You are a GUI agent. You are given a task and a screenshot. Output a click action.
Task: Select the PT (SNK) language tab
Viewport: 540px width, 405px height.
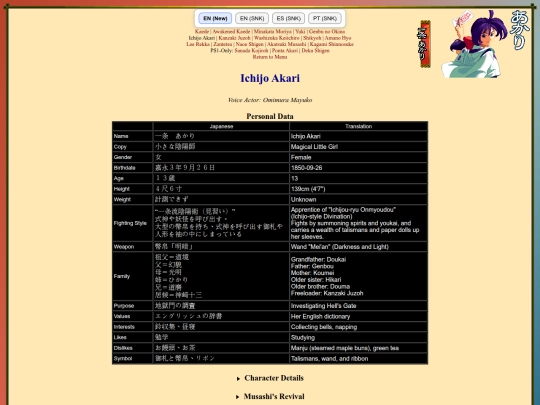tap(325, 18)
